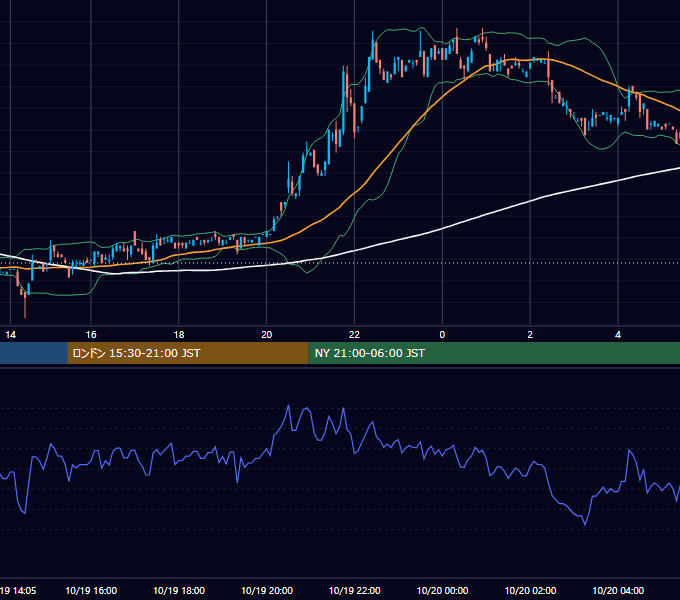Click the 10/20 02:00 date label
Image resolution: width=680 pixels, height=600 pixels.
click(530, 590)
